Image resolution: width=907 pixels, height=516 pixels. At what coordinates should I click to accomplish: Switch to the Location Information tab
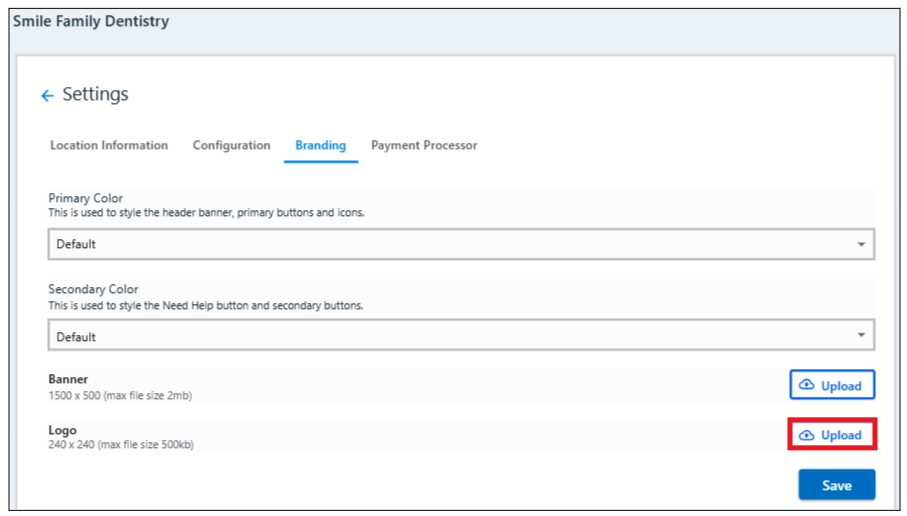tap(109, 145)
